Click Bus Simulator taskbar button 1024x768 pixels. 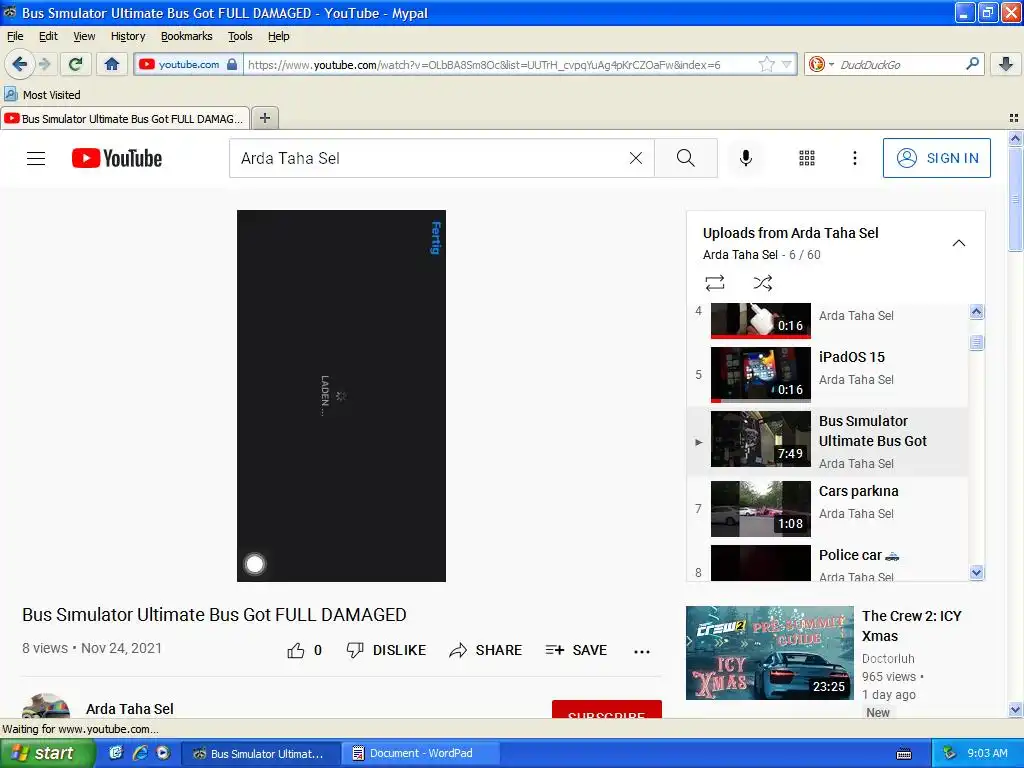coord(261,753)
